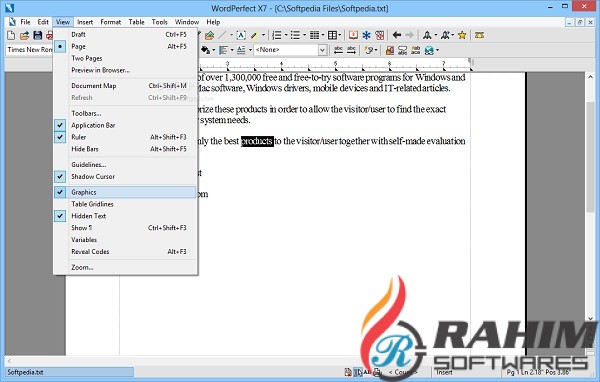
Task: Uncheck Ruler in View menu
Action: (125, 137)
